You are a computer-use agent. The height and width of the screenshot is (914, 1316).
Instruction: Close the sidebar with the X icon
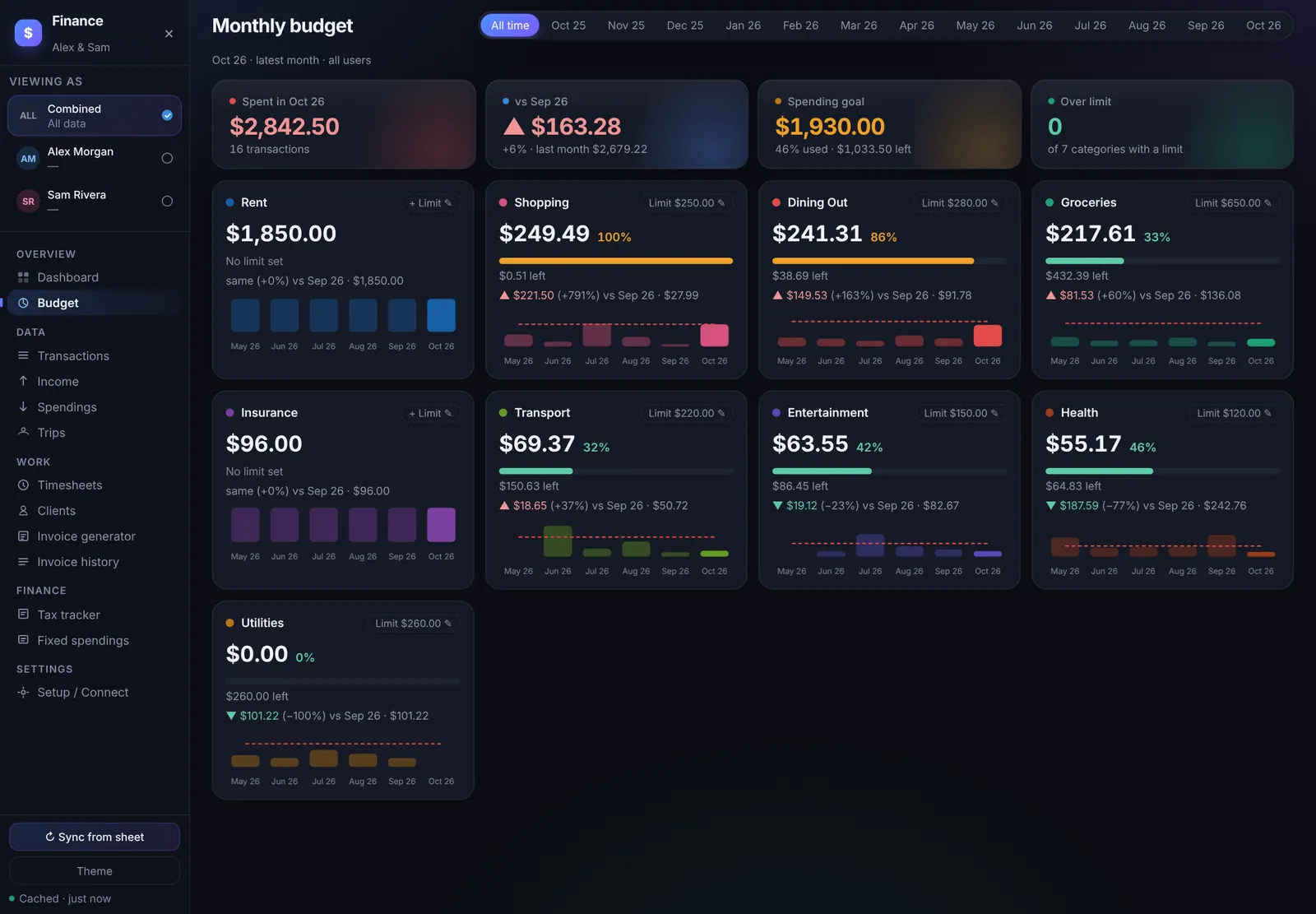[x=169, y=34]
